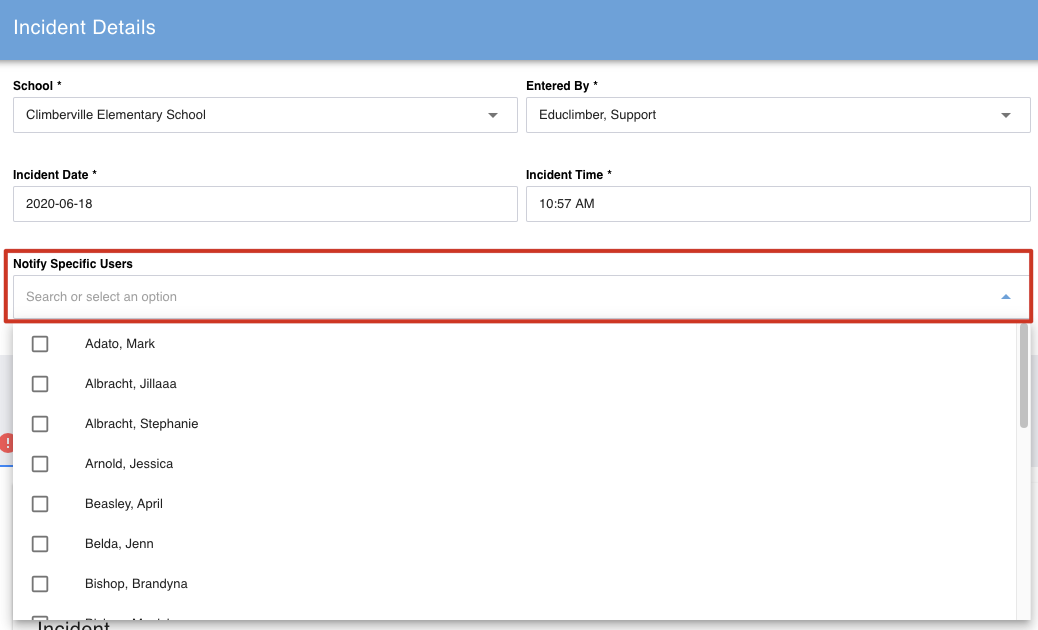This screenshot has width=1038, height=630.
Task: Open the School dropdown arrow
Action: [493, 115]
